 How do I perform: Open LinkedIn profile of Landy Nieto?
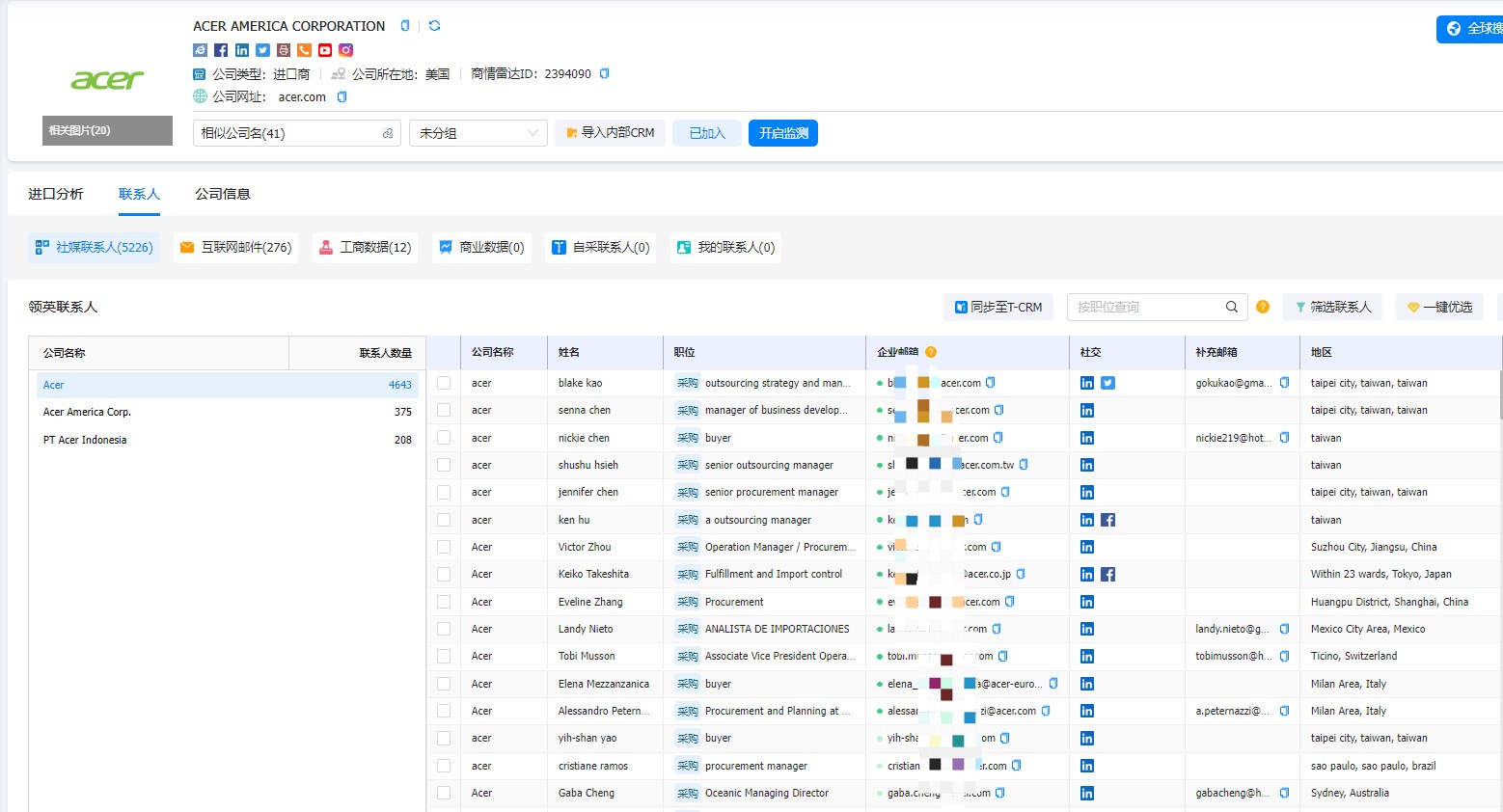(x=1087, y=629)
